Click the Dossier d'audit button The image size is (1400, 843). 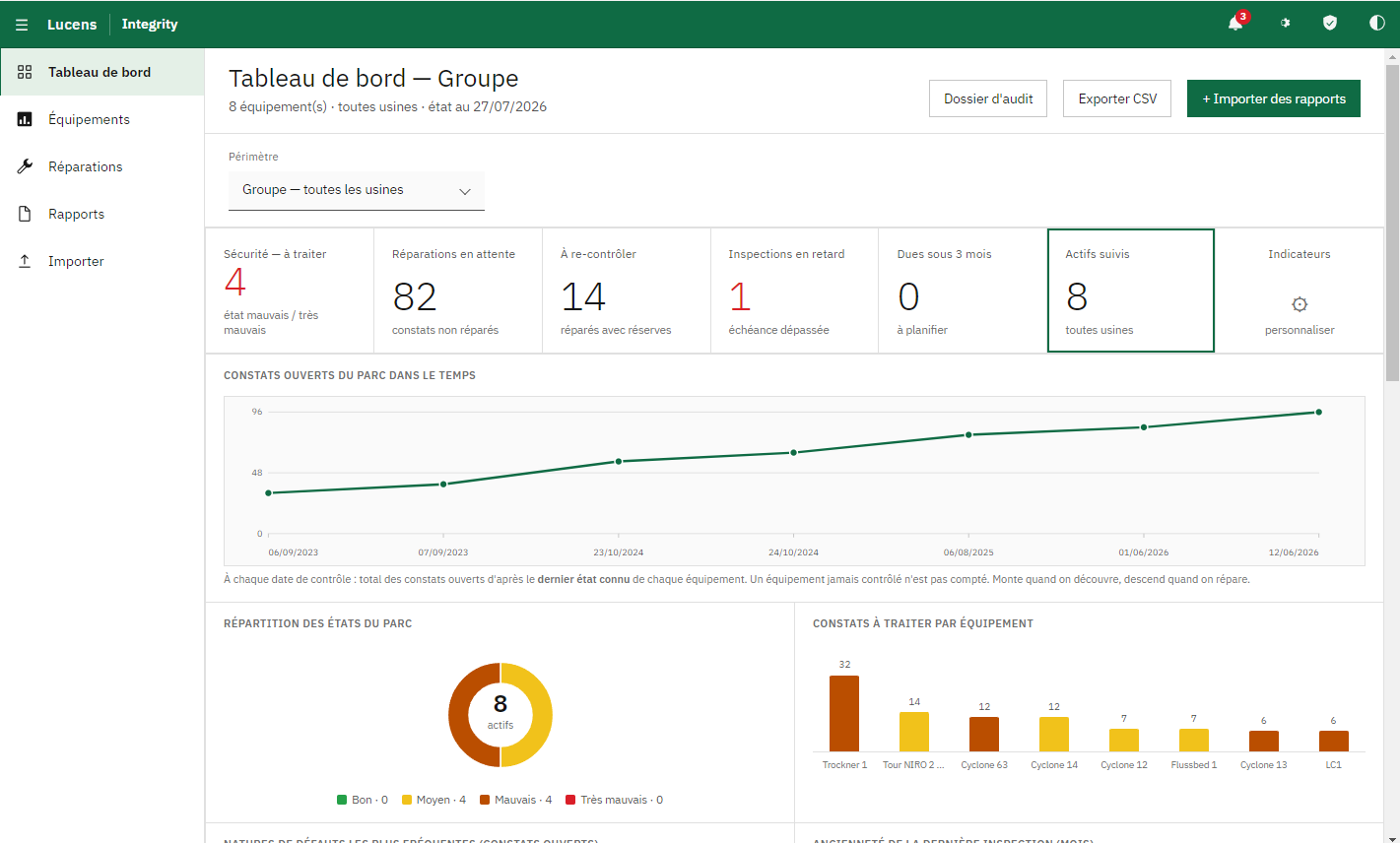(x=988, y=98)
